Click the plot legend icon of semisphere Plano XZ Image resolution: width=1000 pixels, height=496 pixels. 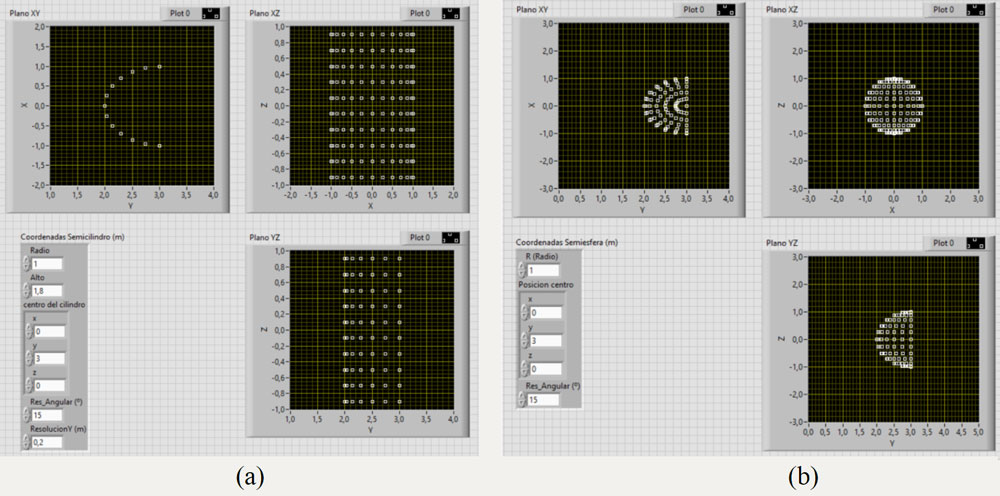pyautogui.click(x=974, y=9)
